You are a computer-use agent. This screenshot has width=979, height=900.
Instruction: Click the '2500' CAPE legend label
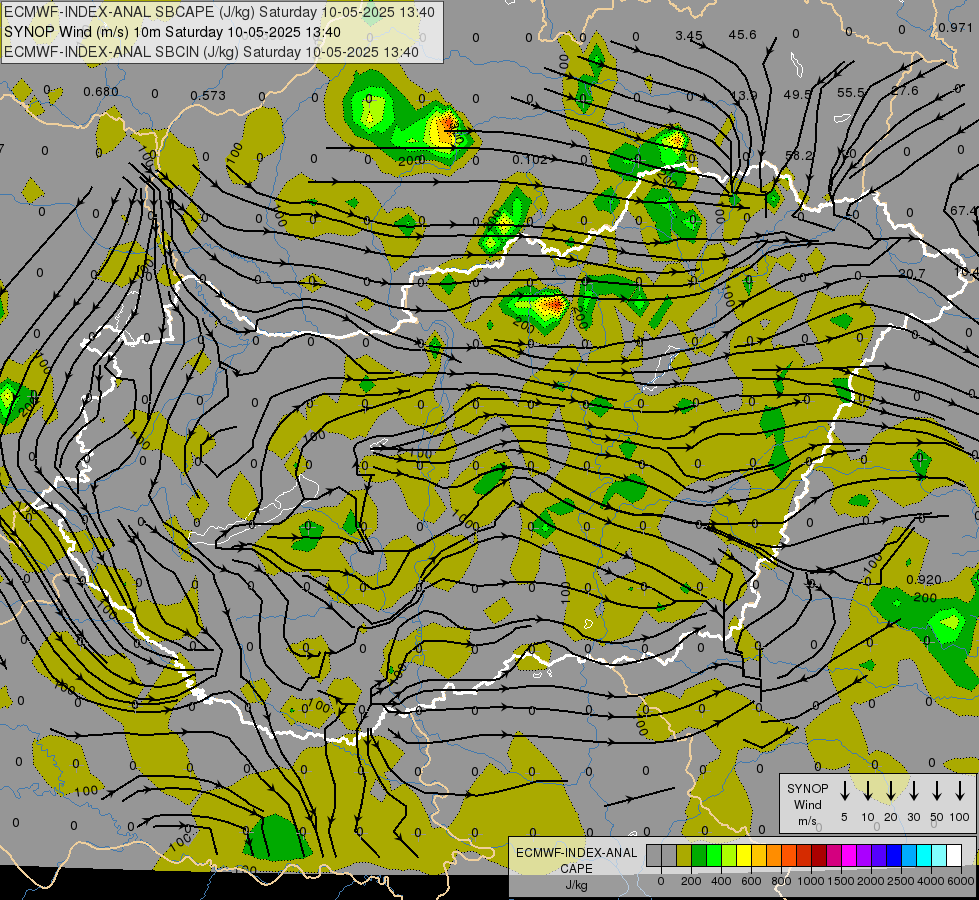coord(900,881)
